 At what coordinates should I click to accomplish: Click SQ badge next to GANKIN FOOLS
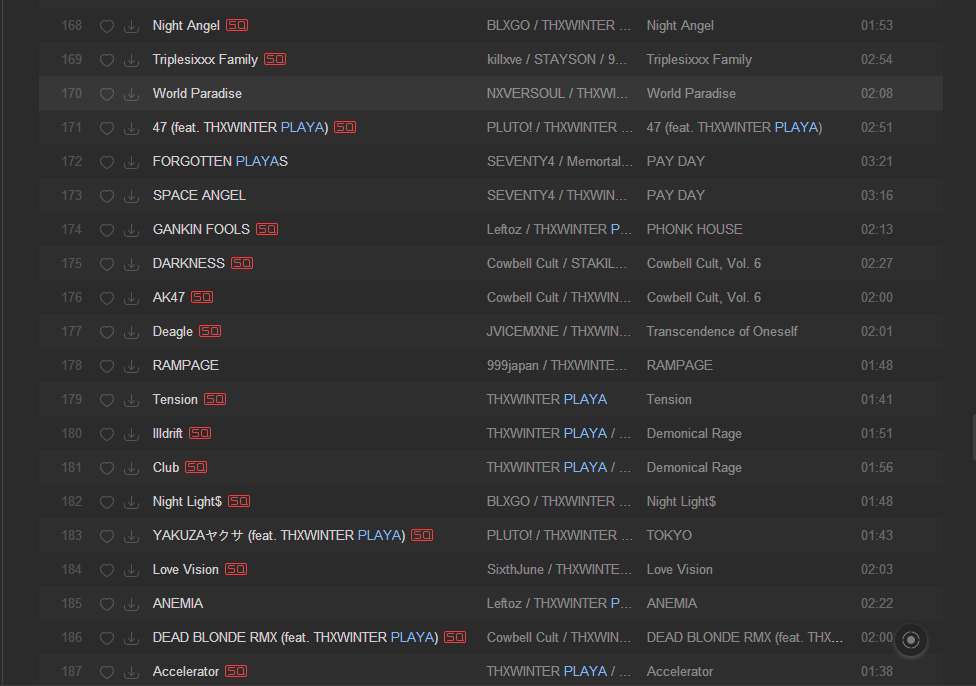267,229
